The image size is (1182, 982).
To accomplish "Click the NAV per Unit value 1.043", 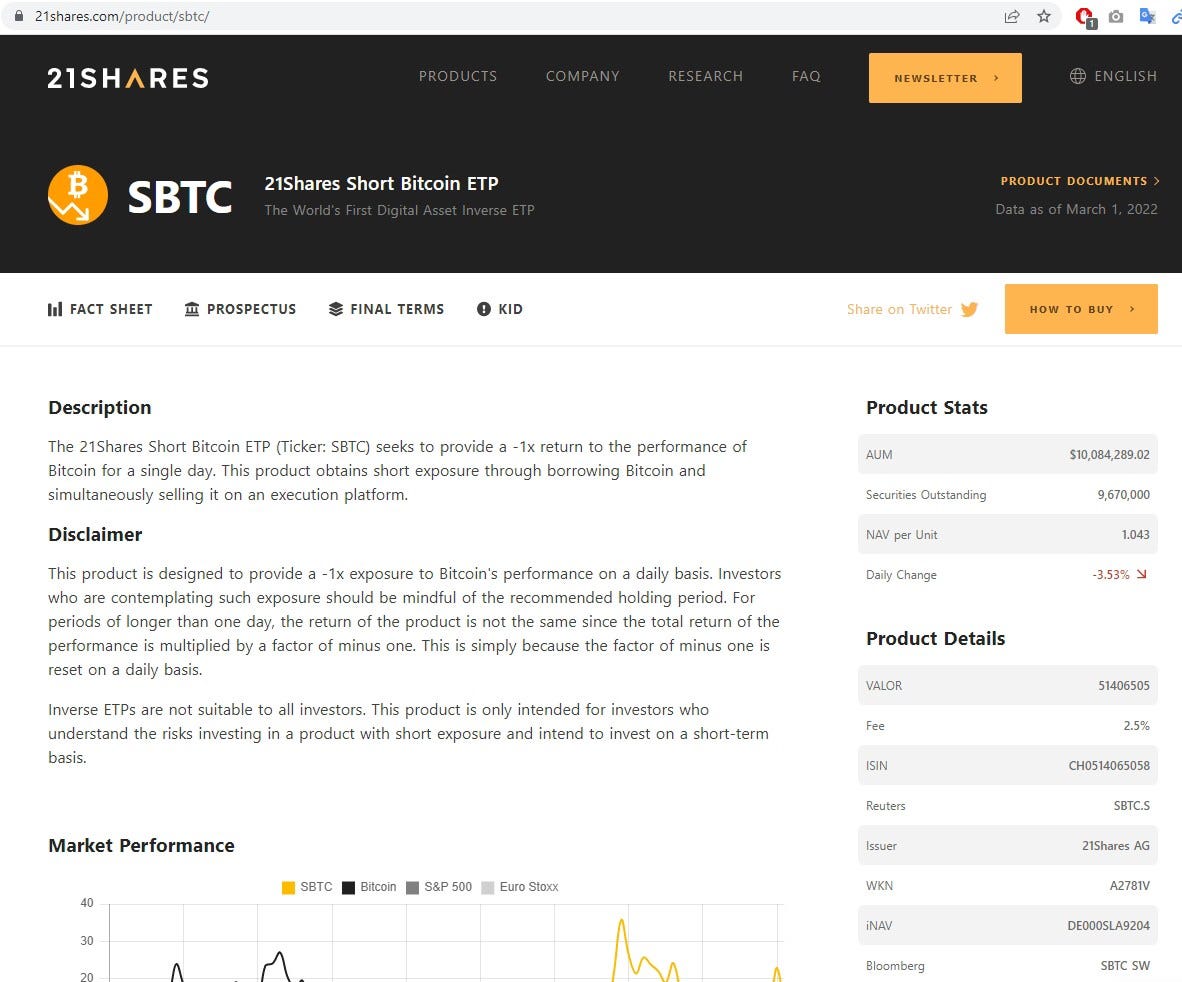I will [x=1135, y=534].
